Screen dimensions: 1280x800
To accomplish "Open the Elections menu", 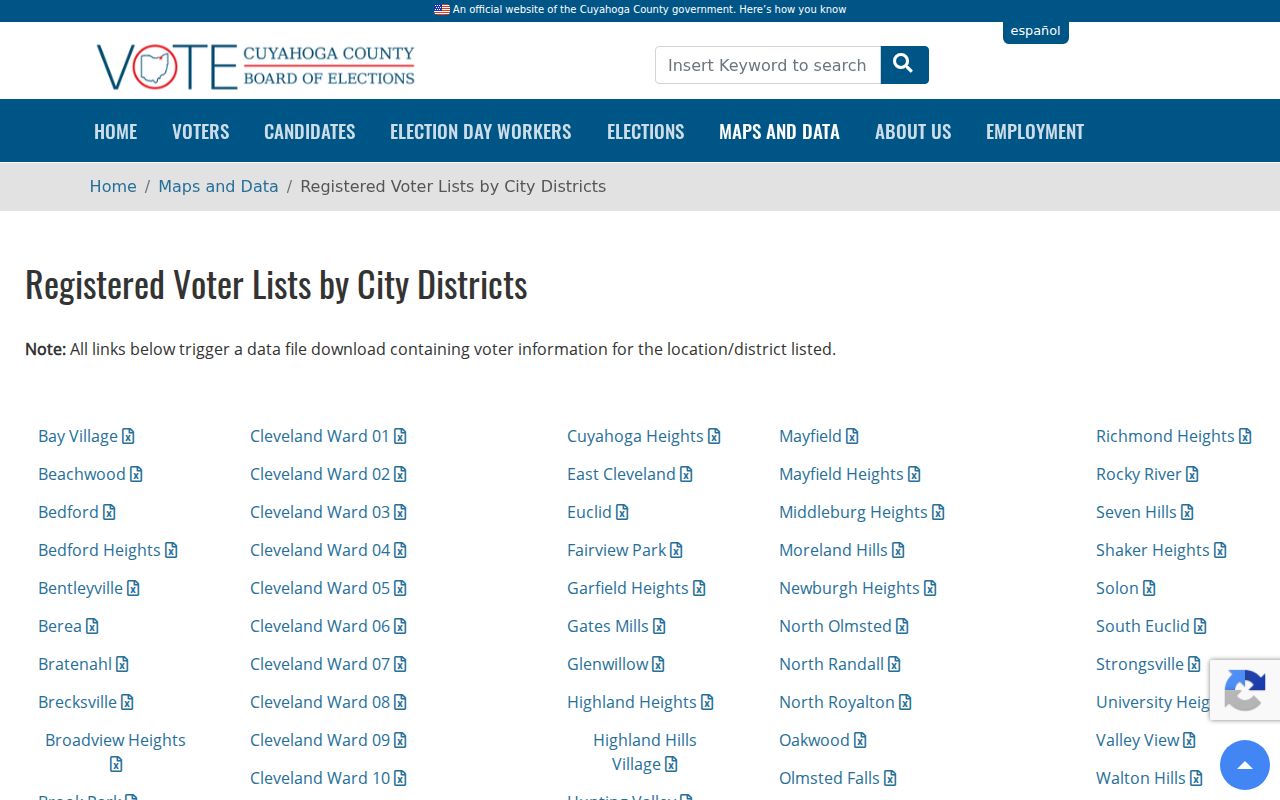I will pyautogui.click(x=646, y=131).
